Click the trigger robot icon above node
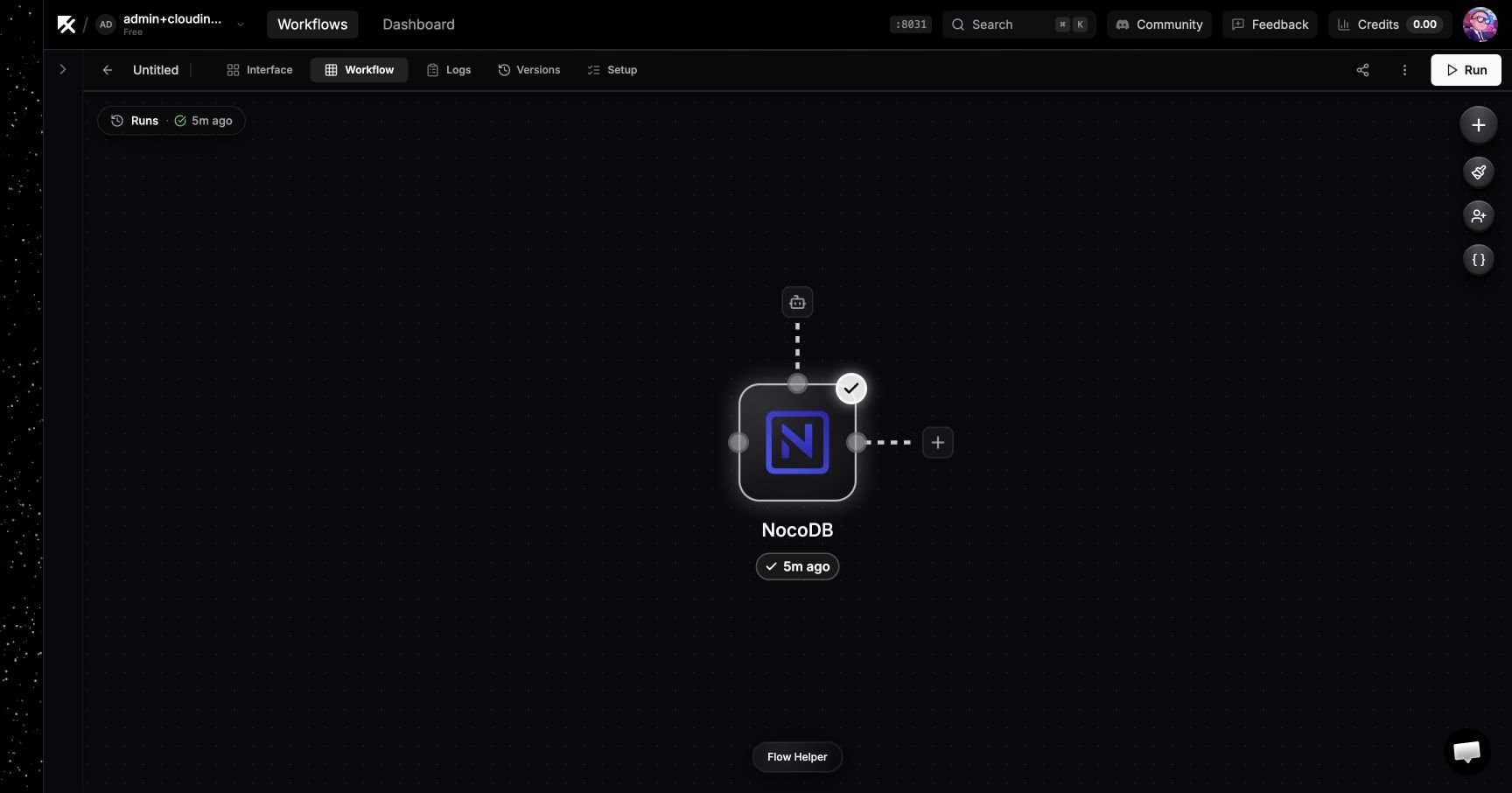 click(797, 302)
